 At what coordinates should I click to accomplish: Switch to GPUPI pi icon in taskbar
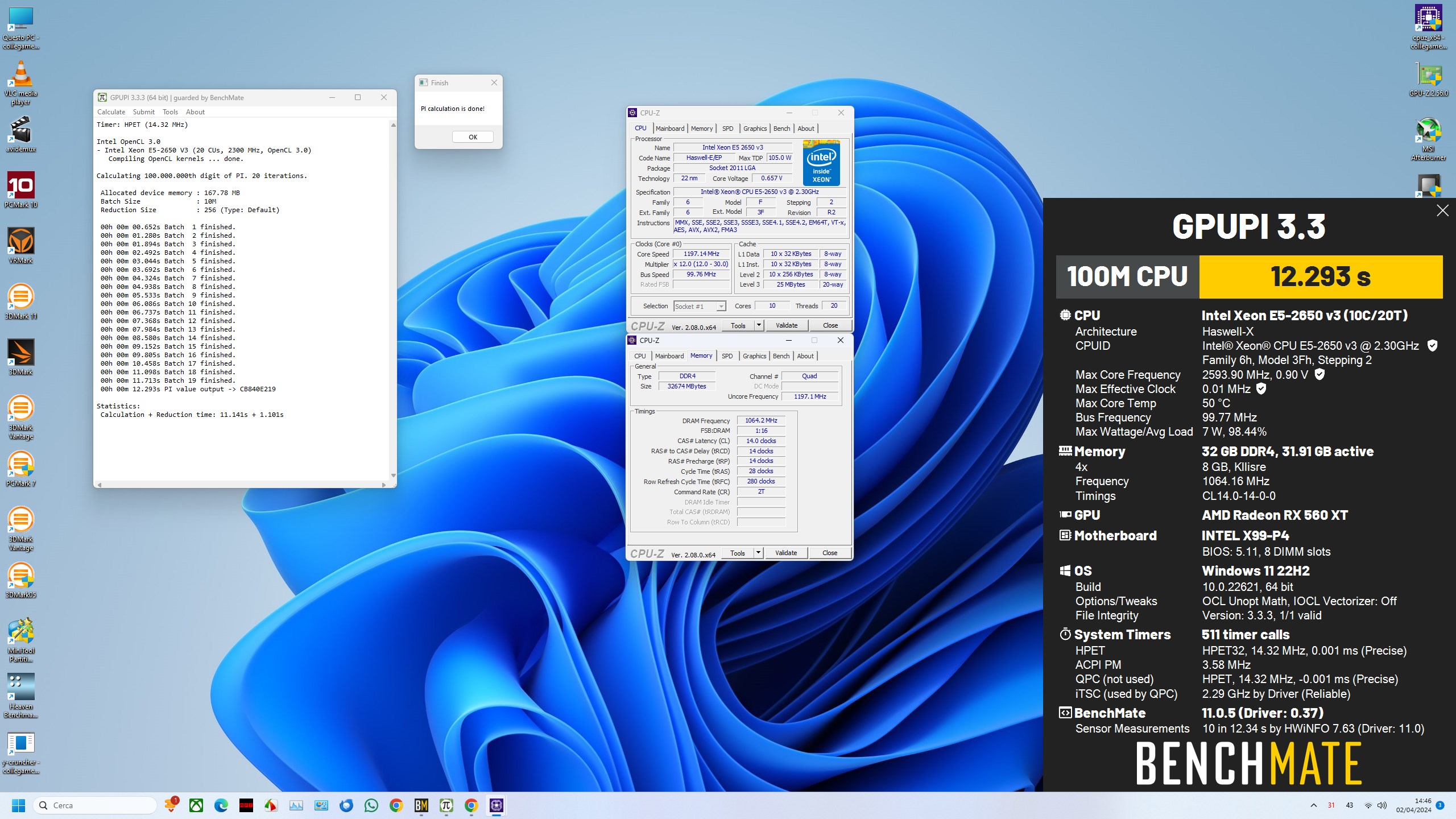point(446,805)
